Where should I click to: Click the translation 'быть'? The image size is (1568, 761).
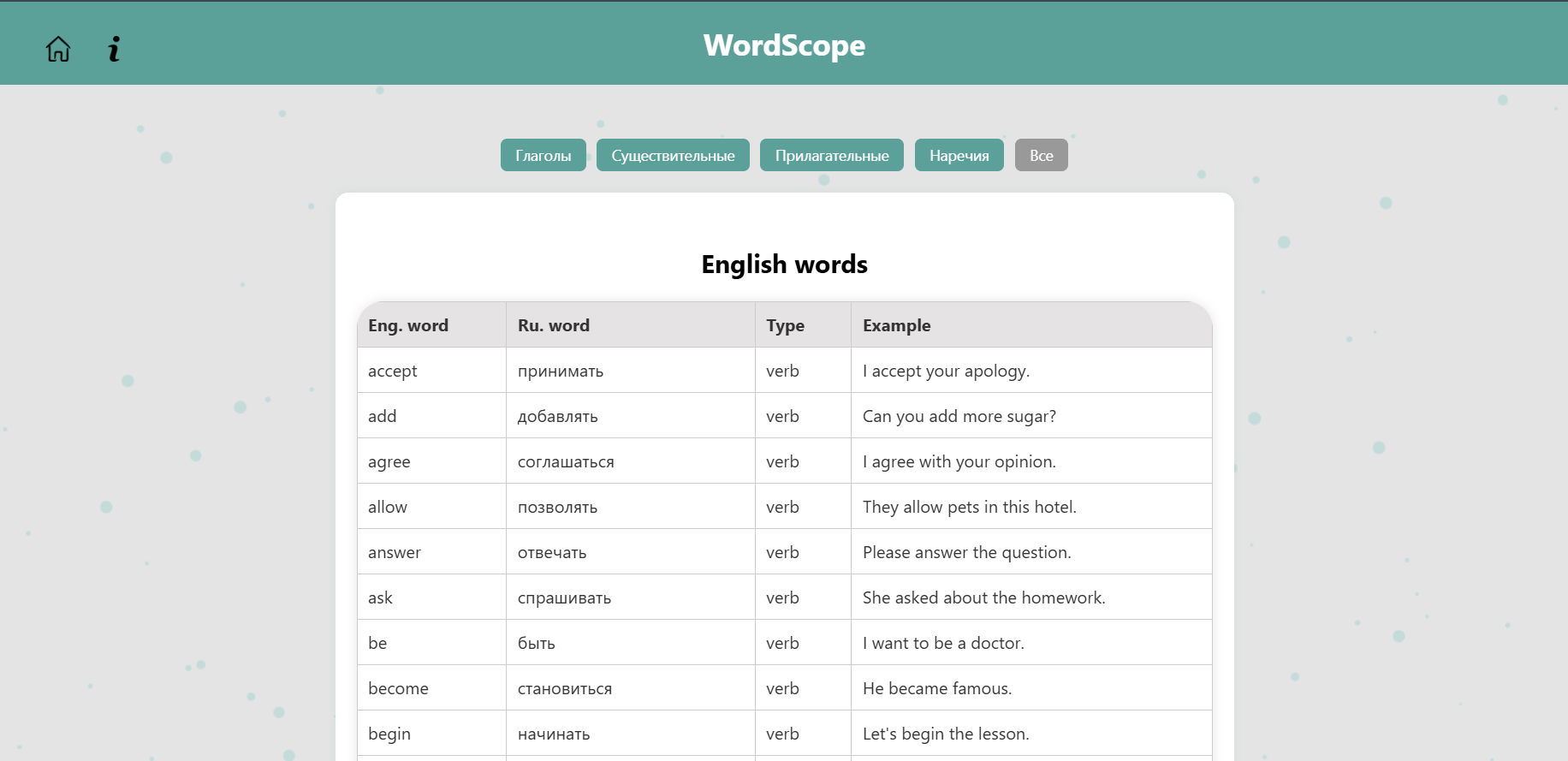pos(537,643)
